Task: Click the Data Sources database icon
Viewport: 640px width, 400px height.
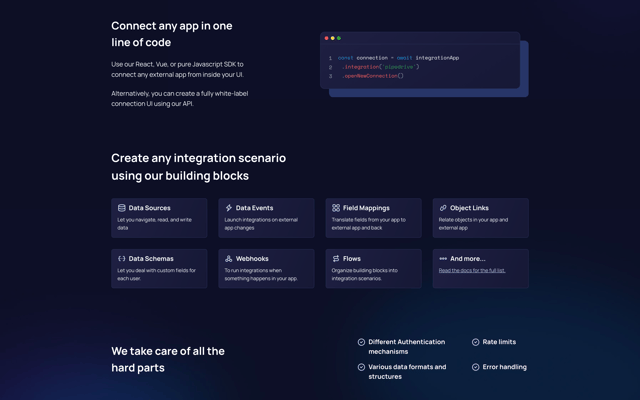Action: (x=121, y=208)
